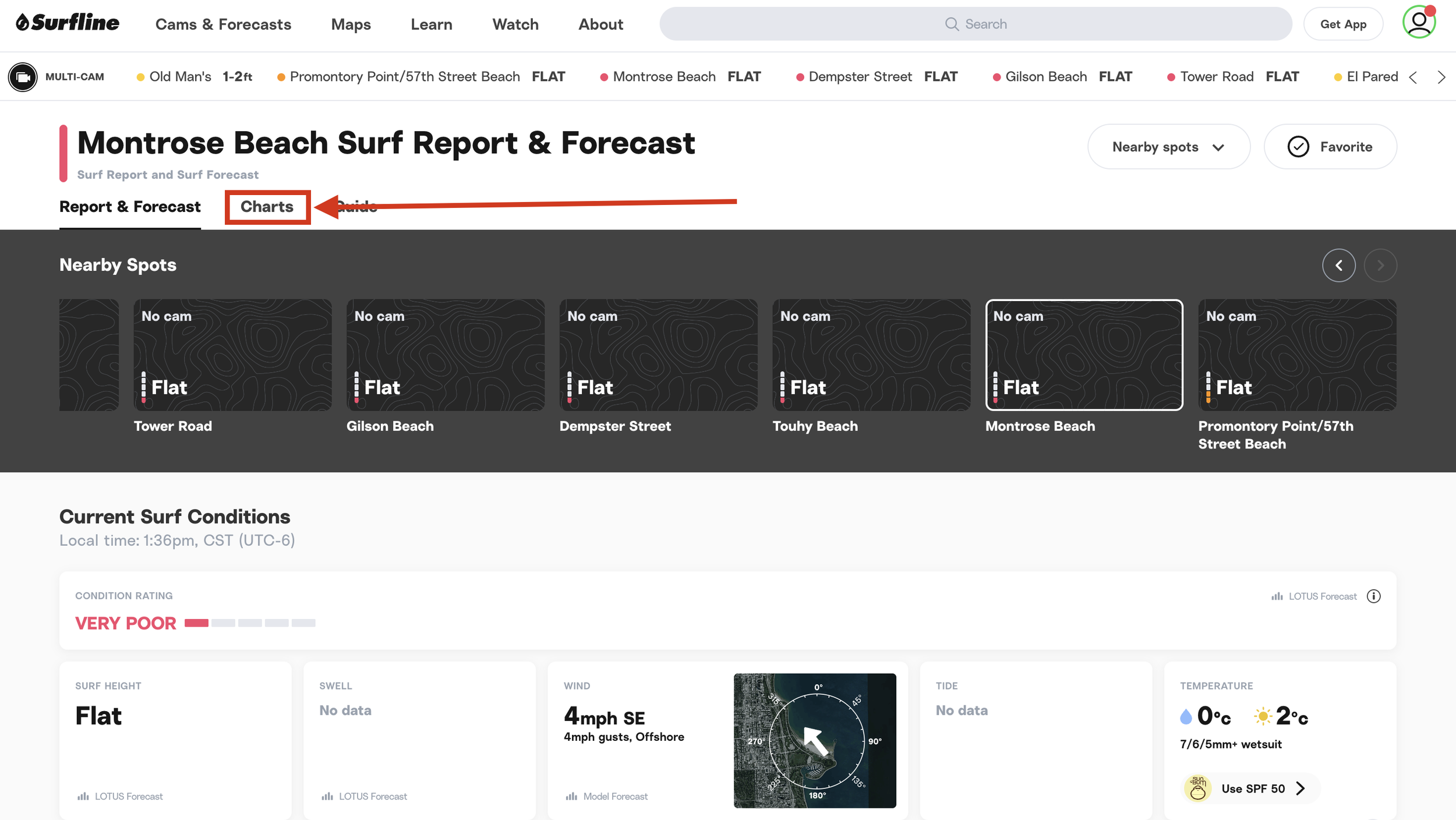The image size is (1456, 820).
Task: Select the Report & Forecast tab
Action: pyautogui.click(x=130, y=207)
